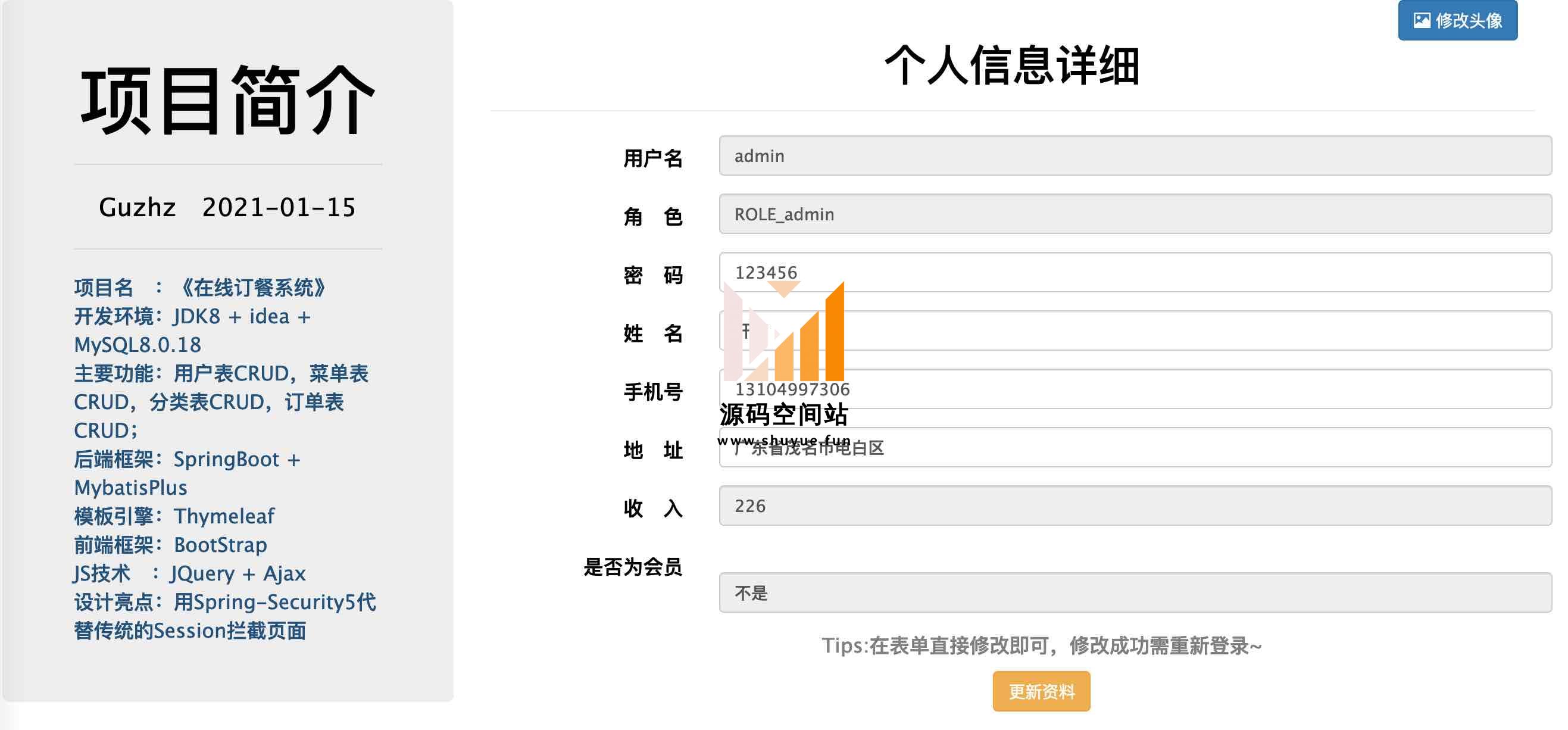Click the 手机号 field label
Viewport: 1568px width, 730px height.
[x=652, y=391]
